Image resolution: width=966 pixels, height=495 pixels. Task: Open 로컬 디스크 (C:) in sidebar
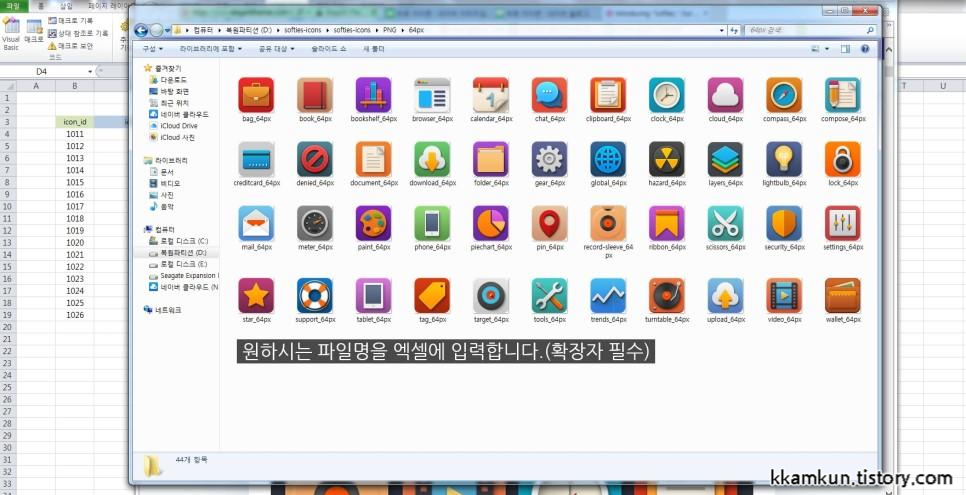point(179,240)
